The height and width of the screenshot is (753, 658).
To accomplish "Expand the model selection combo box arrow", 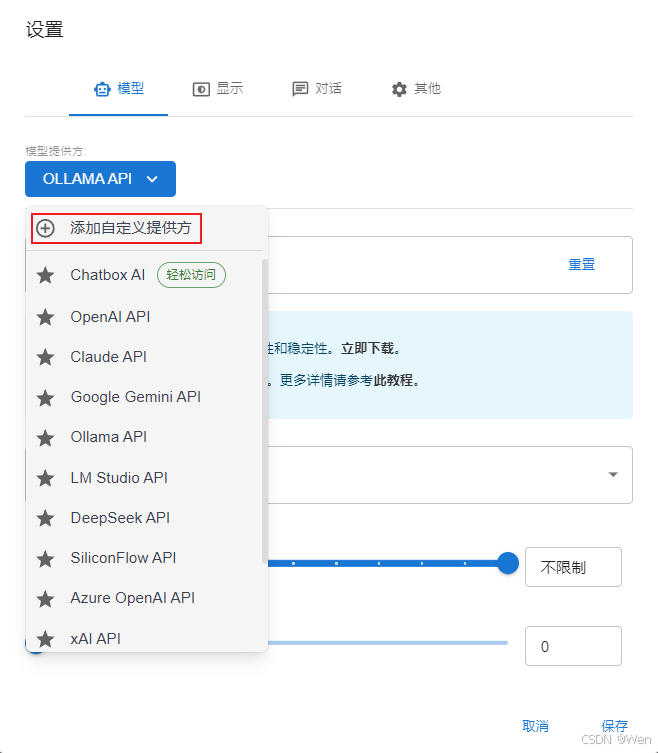I will [613, 474].
